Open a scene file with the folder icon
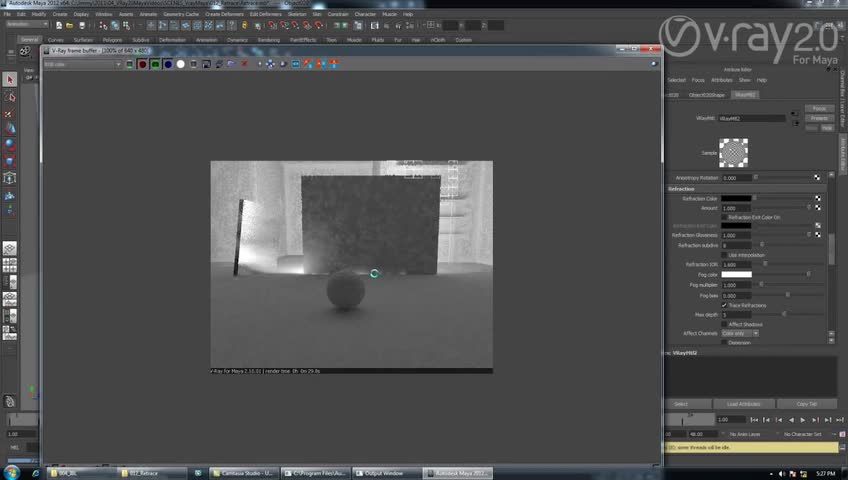 pyautogui.click(x=70, y=25)
